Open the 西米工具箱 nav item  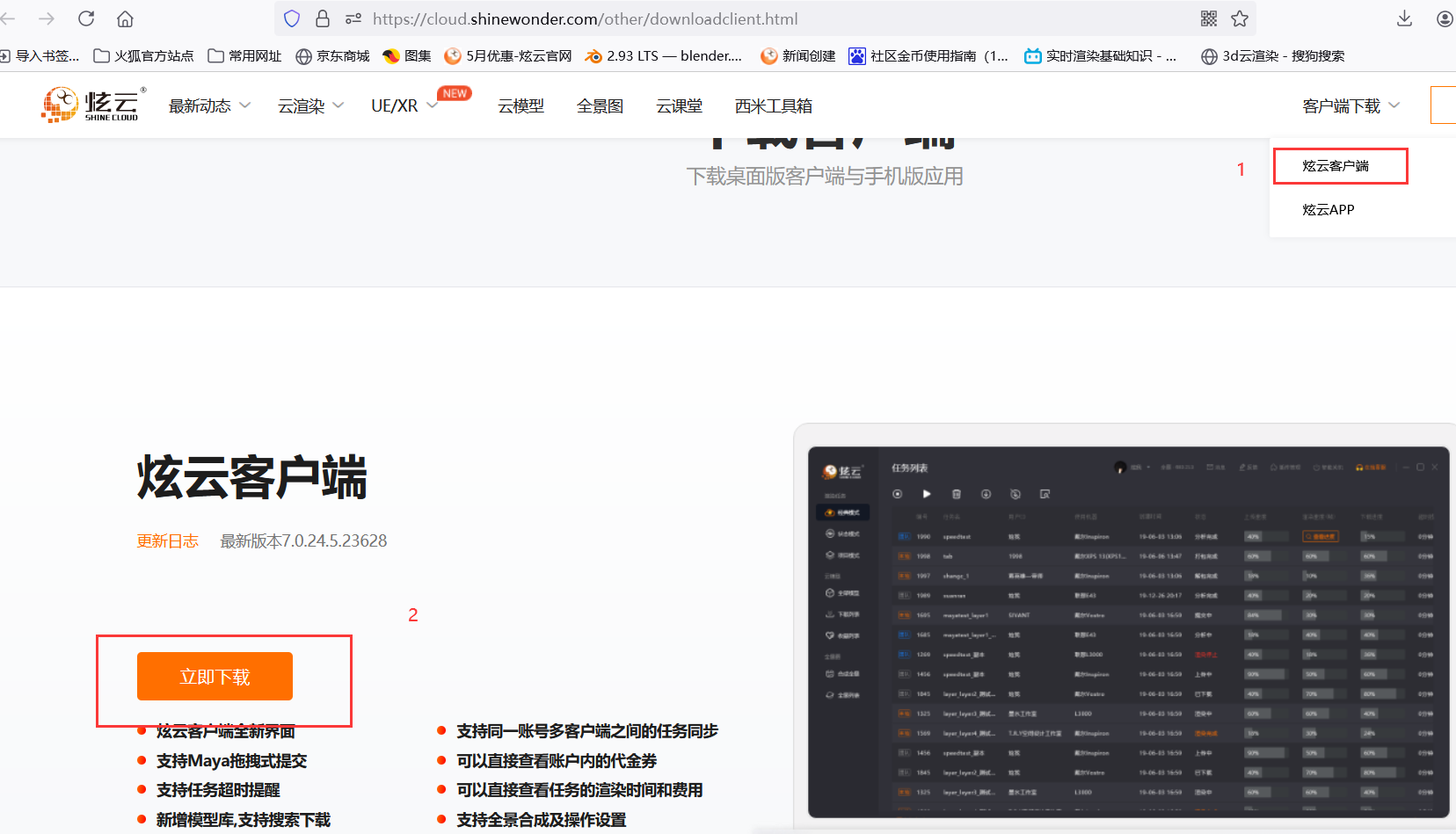pos(774,105)
